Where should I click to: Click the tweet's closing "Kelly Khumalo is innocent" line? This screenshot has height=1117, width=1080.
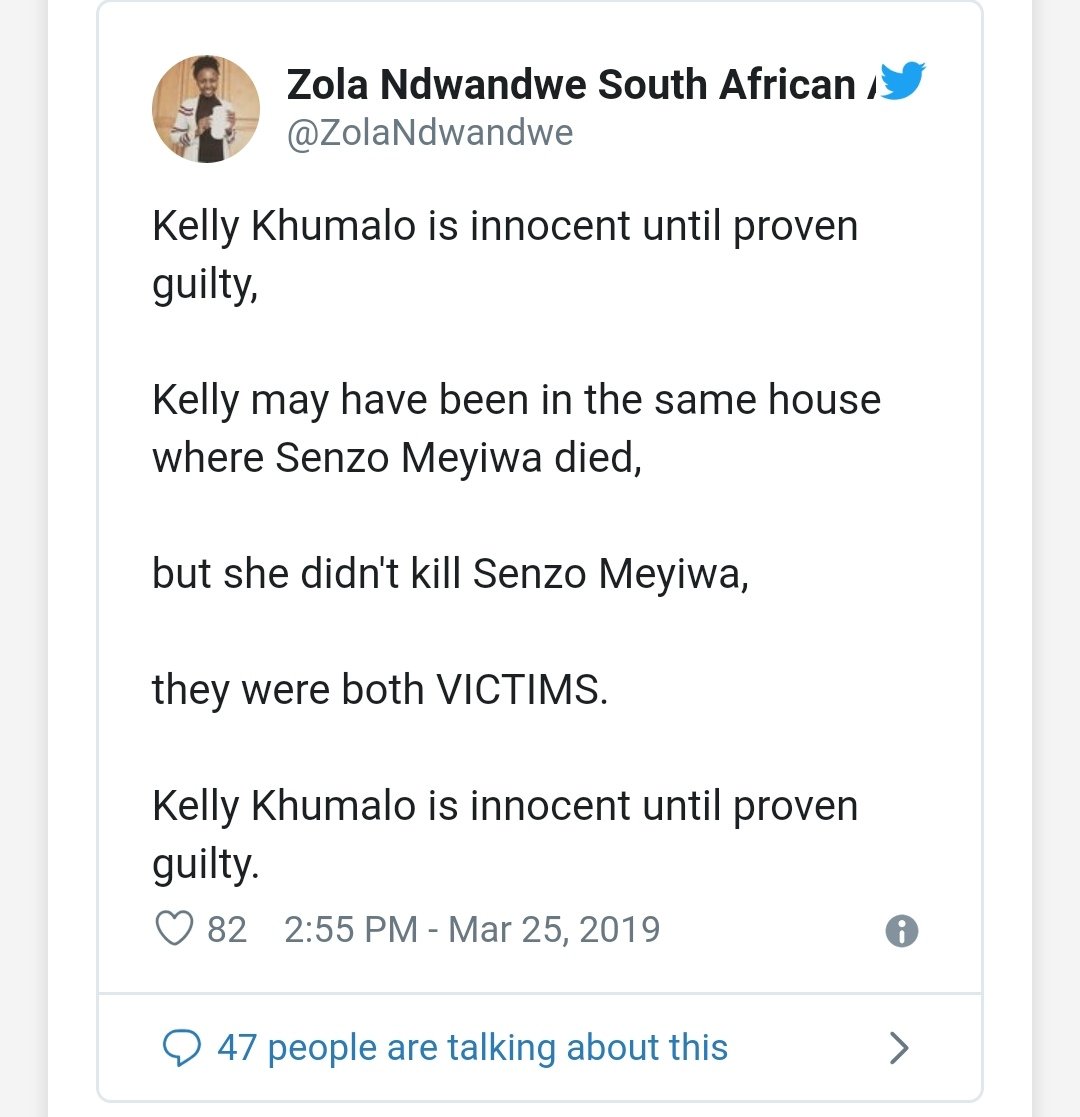point(505,806)
